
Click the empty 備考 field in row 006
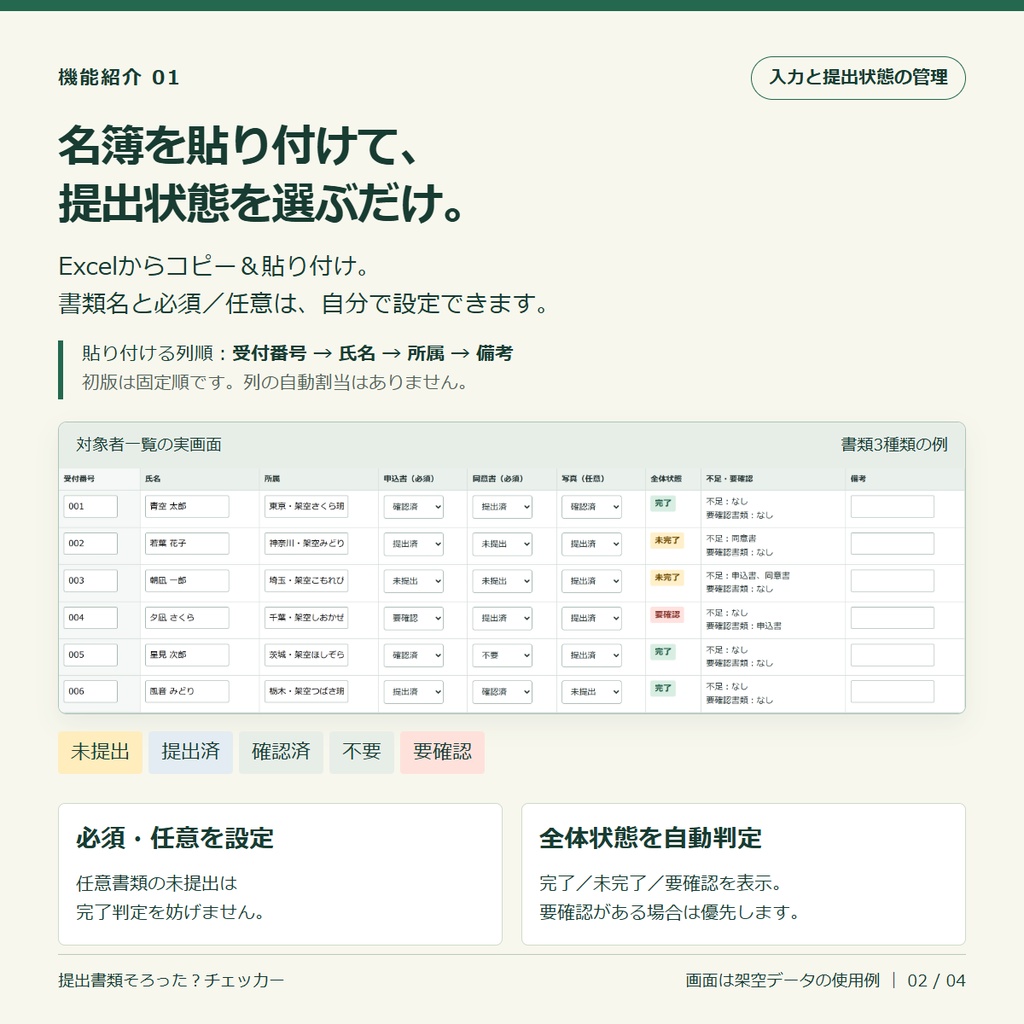(x=892, y=691)
